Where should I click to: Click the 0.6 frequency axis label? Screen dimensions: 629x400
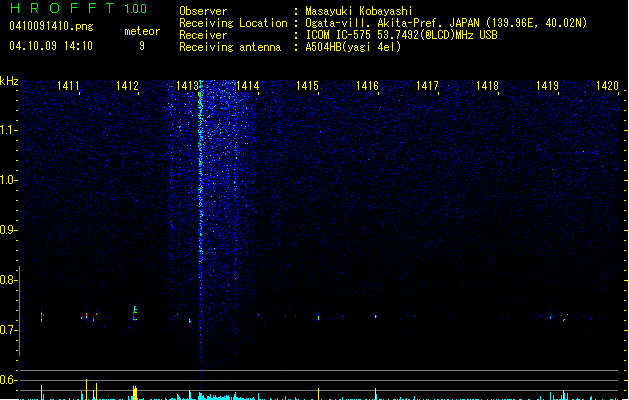click(9, 380)
